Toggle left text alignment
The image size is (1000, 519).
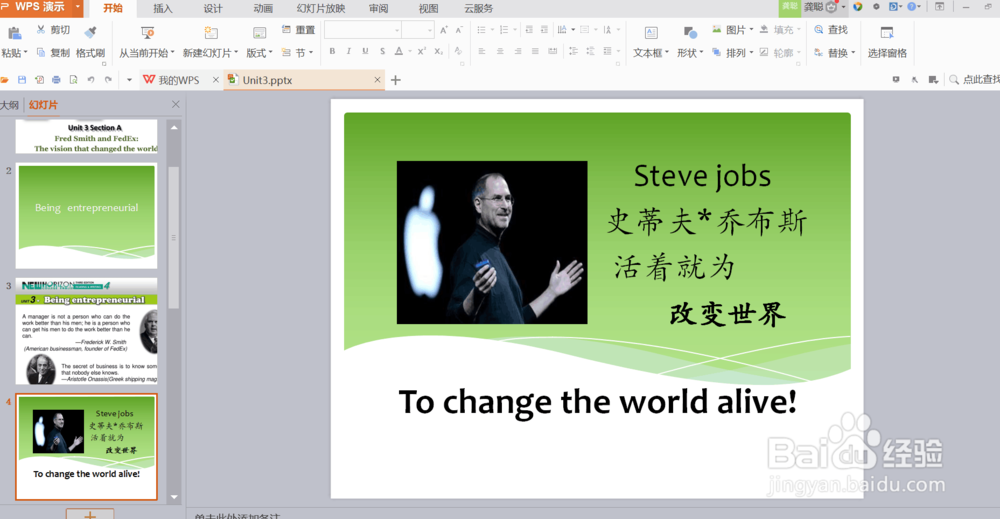point(482,51)
